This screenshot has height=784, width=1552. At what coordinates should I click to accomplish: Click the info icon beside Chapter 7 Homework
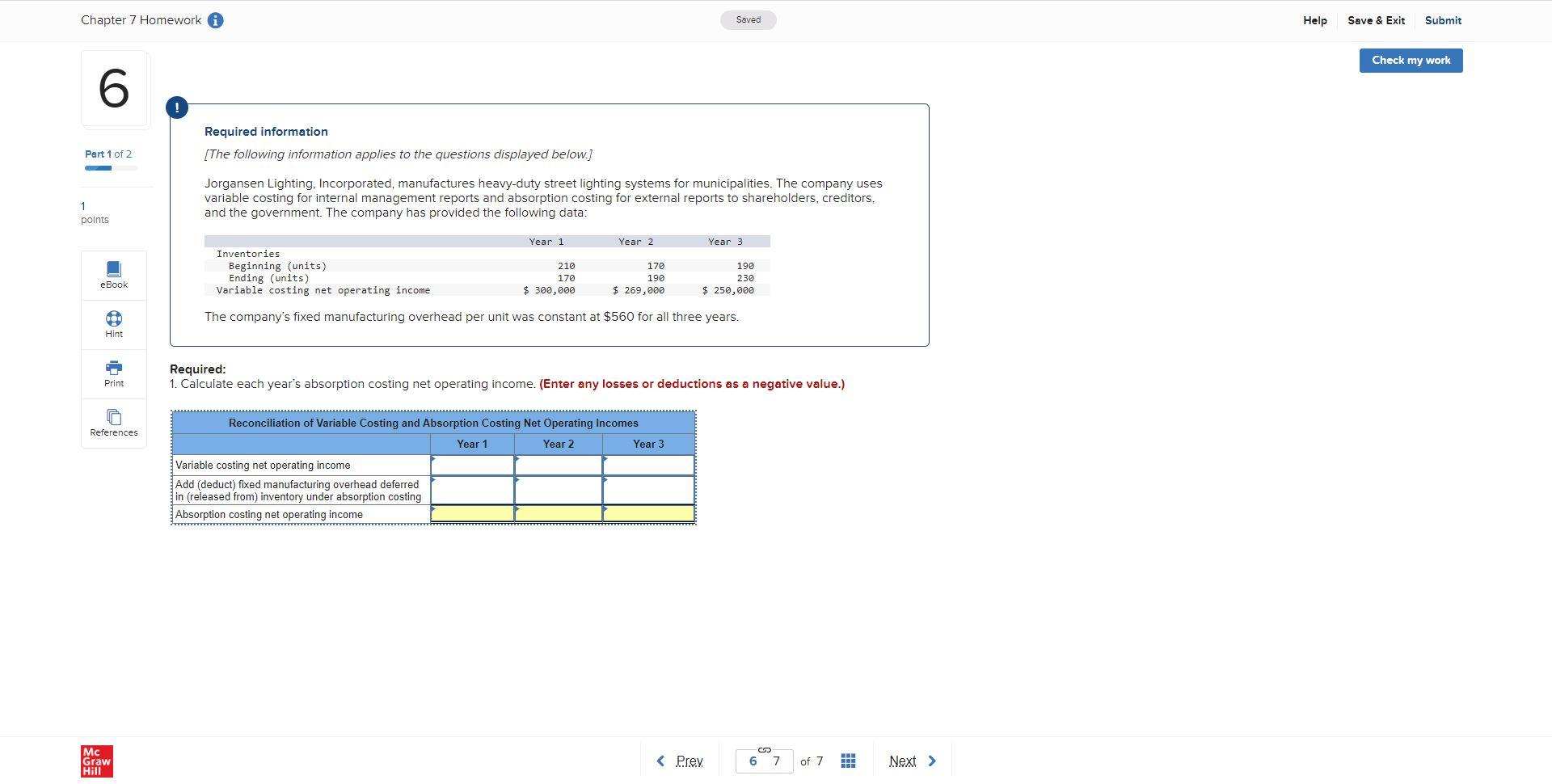[215, 20]
